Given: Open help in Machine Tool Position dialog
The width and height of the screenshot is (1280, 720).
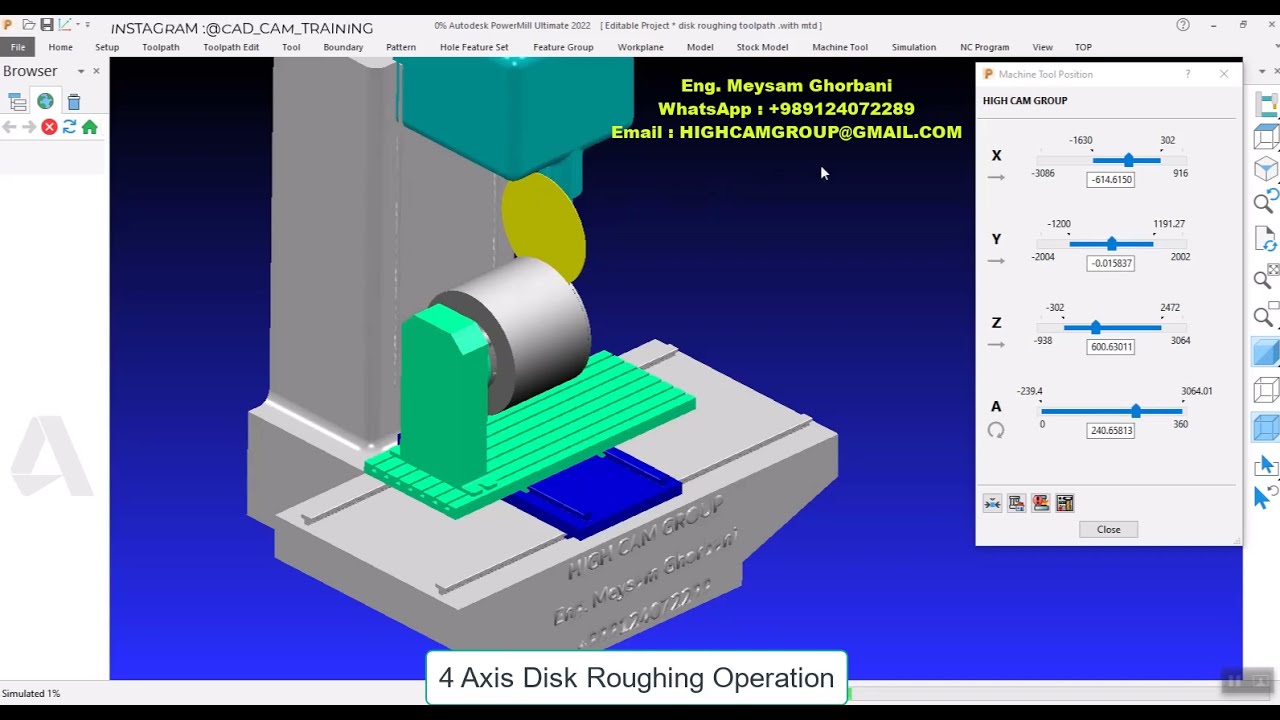Looking at the screenshot, I should (1188, 74).
